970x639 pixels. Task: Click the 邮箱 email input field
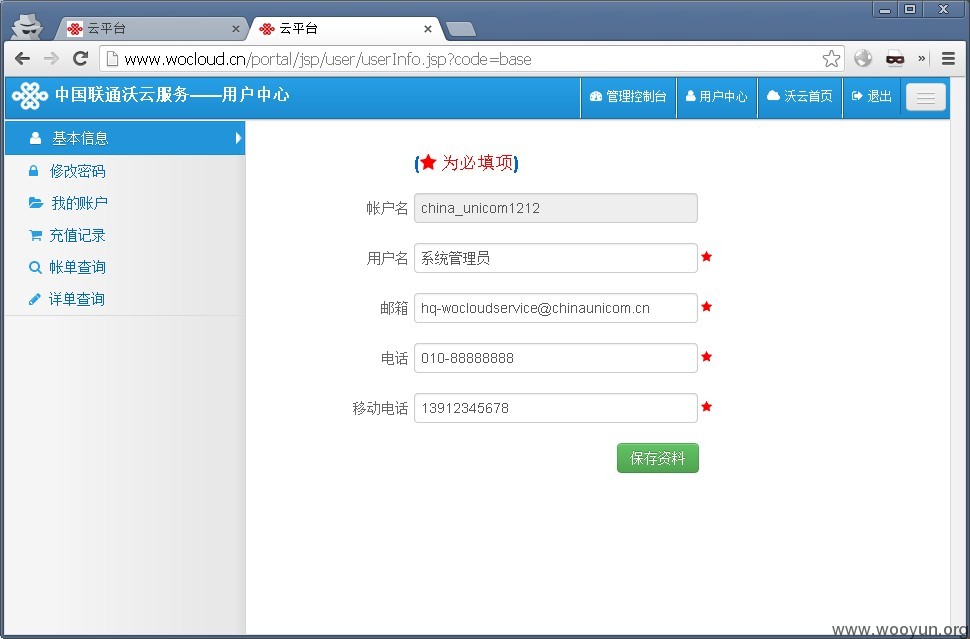pyautogui.click(x=556, y=308)
